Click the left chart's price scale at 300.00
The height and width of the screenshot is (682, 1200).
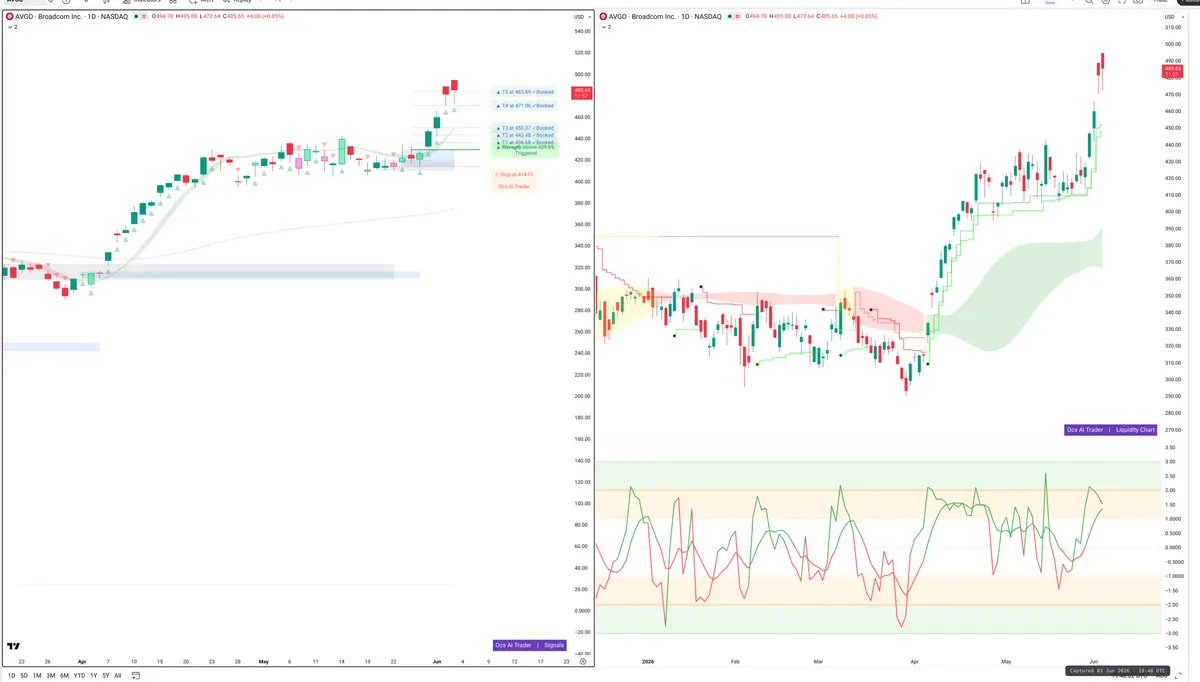[581, 289]
